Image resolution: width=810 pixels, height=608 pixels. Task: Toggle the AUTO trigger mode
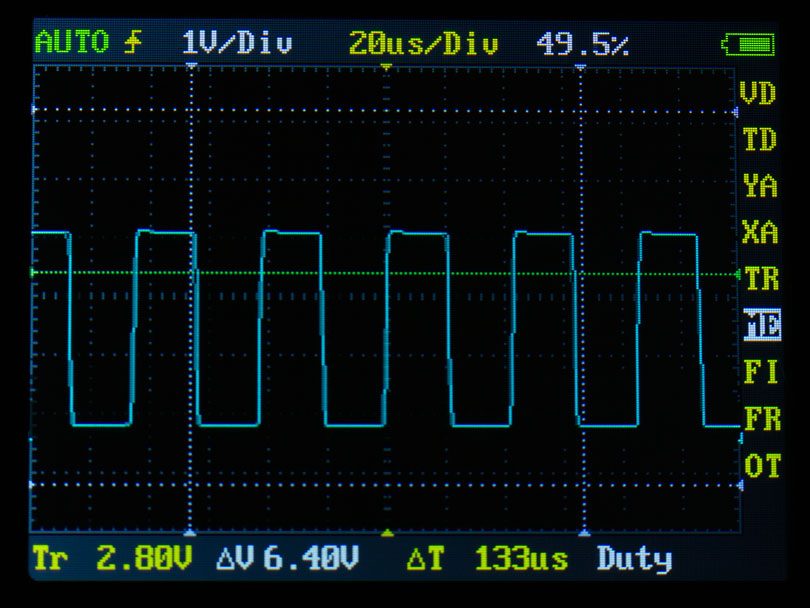74,43
